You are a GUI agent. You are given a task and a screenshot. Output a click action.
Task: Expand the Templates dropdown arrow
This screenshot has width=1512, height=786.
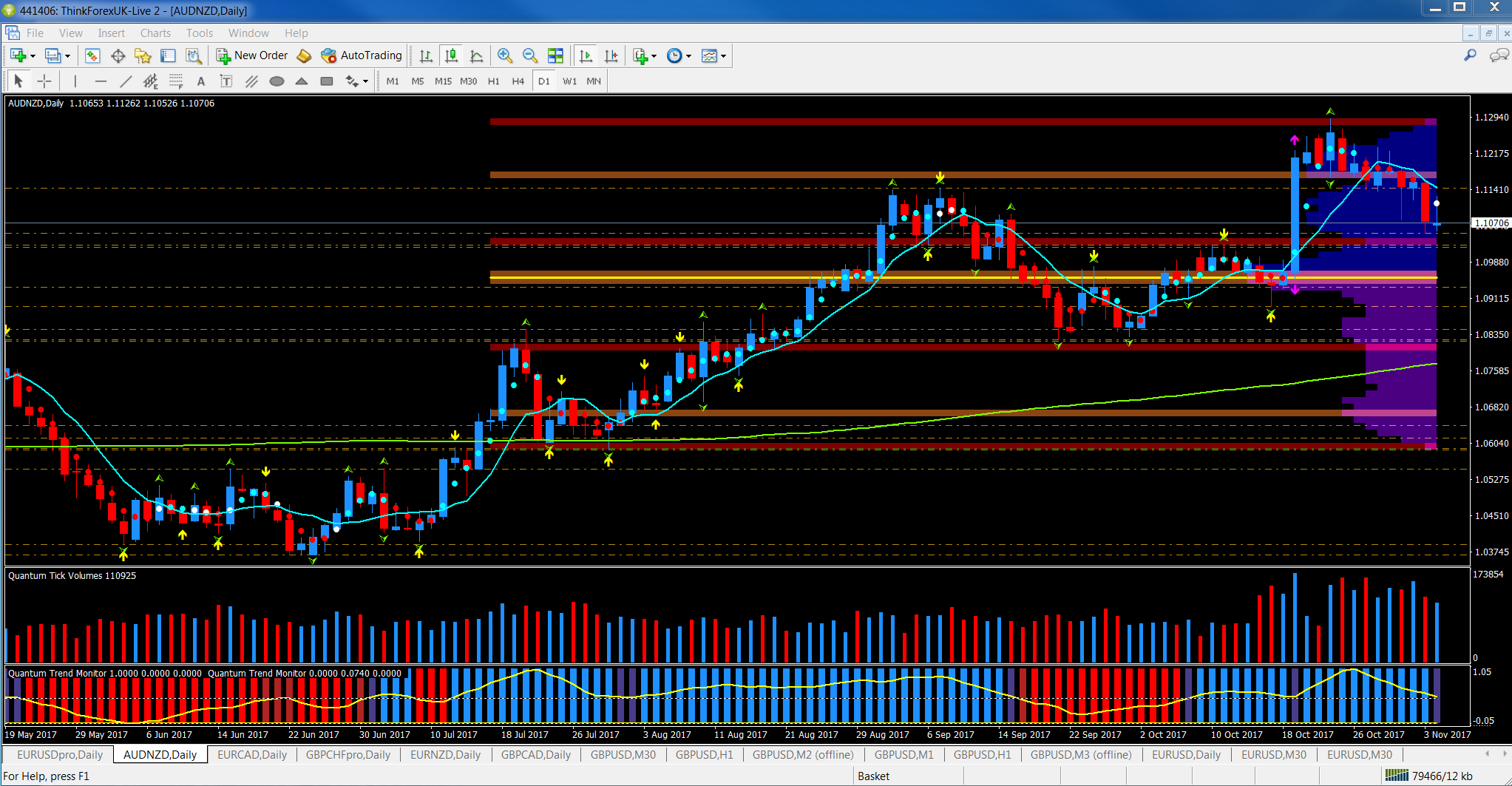click(723, 56)
